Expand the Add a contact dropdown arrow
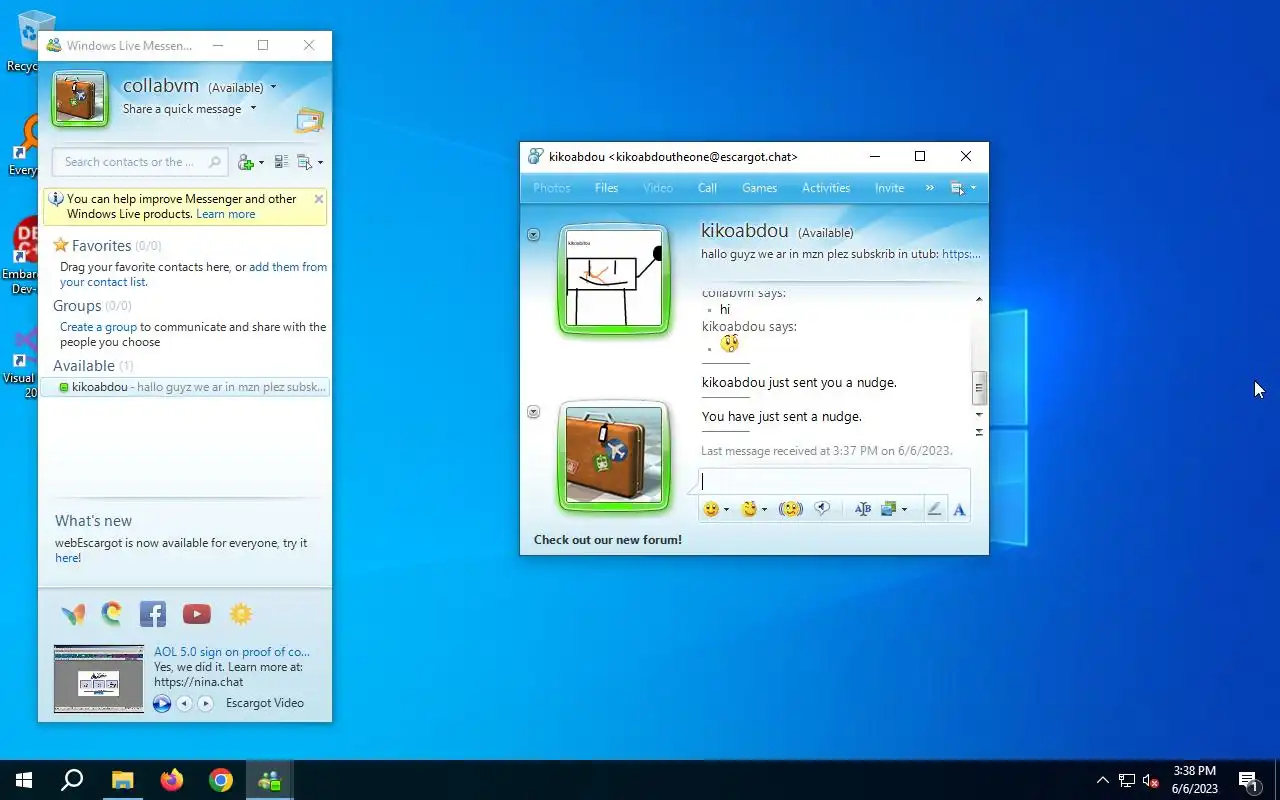Screen dimensions: 1280x800 tap(261, 163)
